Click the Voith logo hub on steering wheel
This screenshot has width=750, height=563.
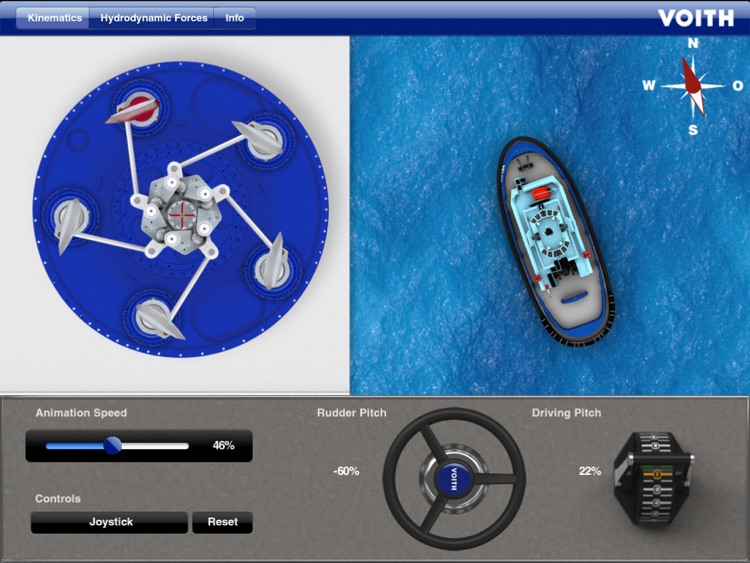click(x=453, y=479)
